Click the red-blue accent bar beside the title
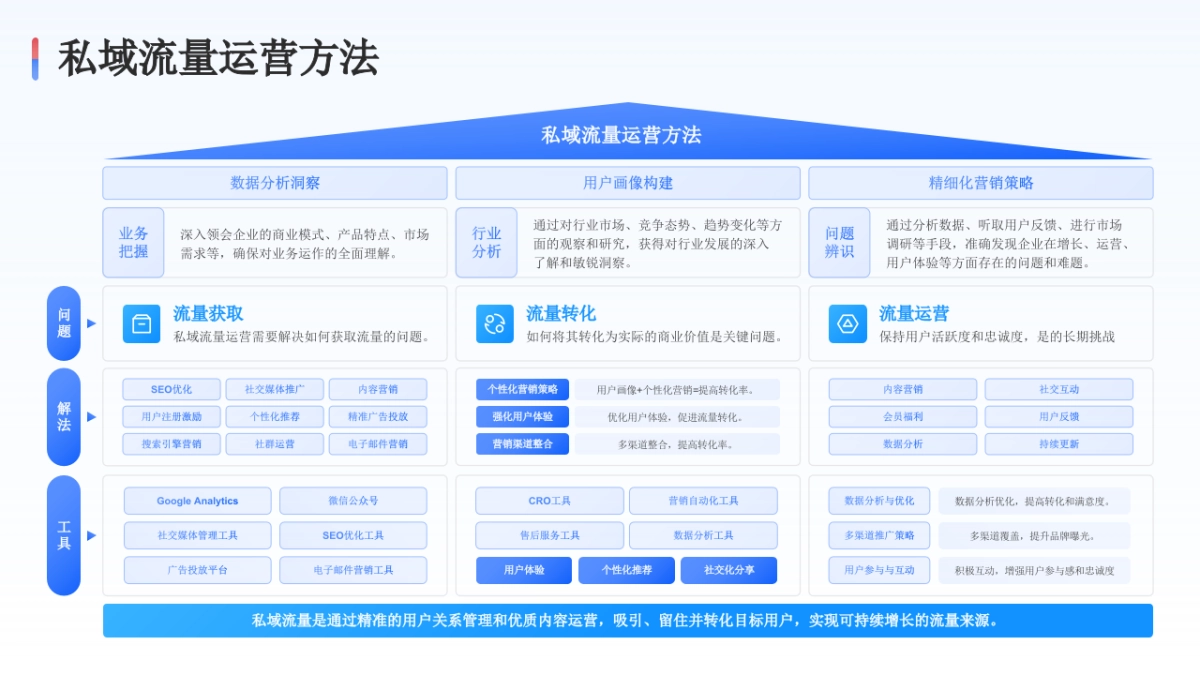1200x675 pixels. click(x=37, y=60)
